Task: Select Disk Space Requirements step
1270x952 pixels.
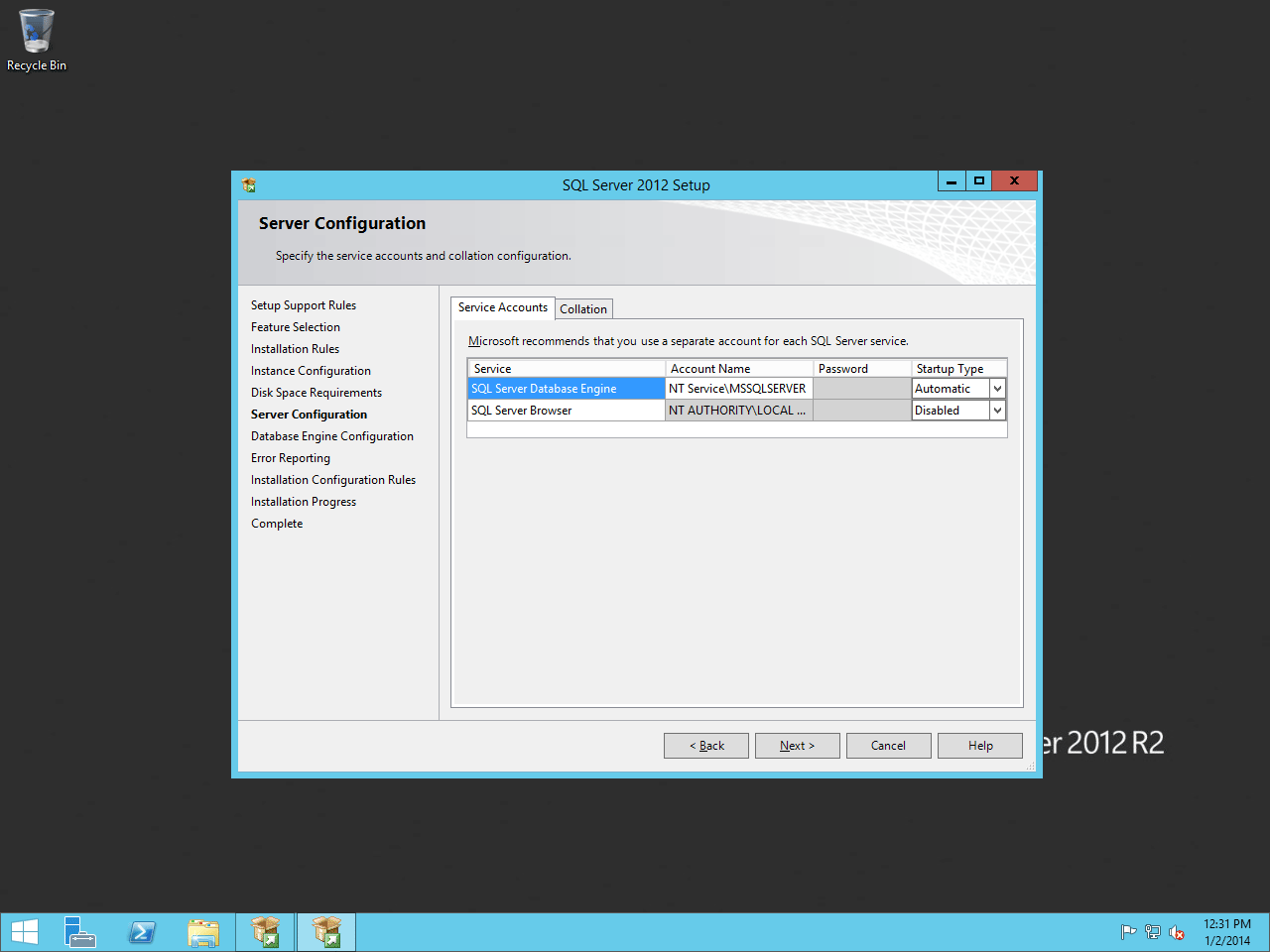Action: coord(317,393)
